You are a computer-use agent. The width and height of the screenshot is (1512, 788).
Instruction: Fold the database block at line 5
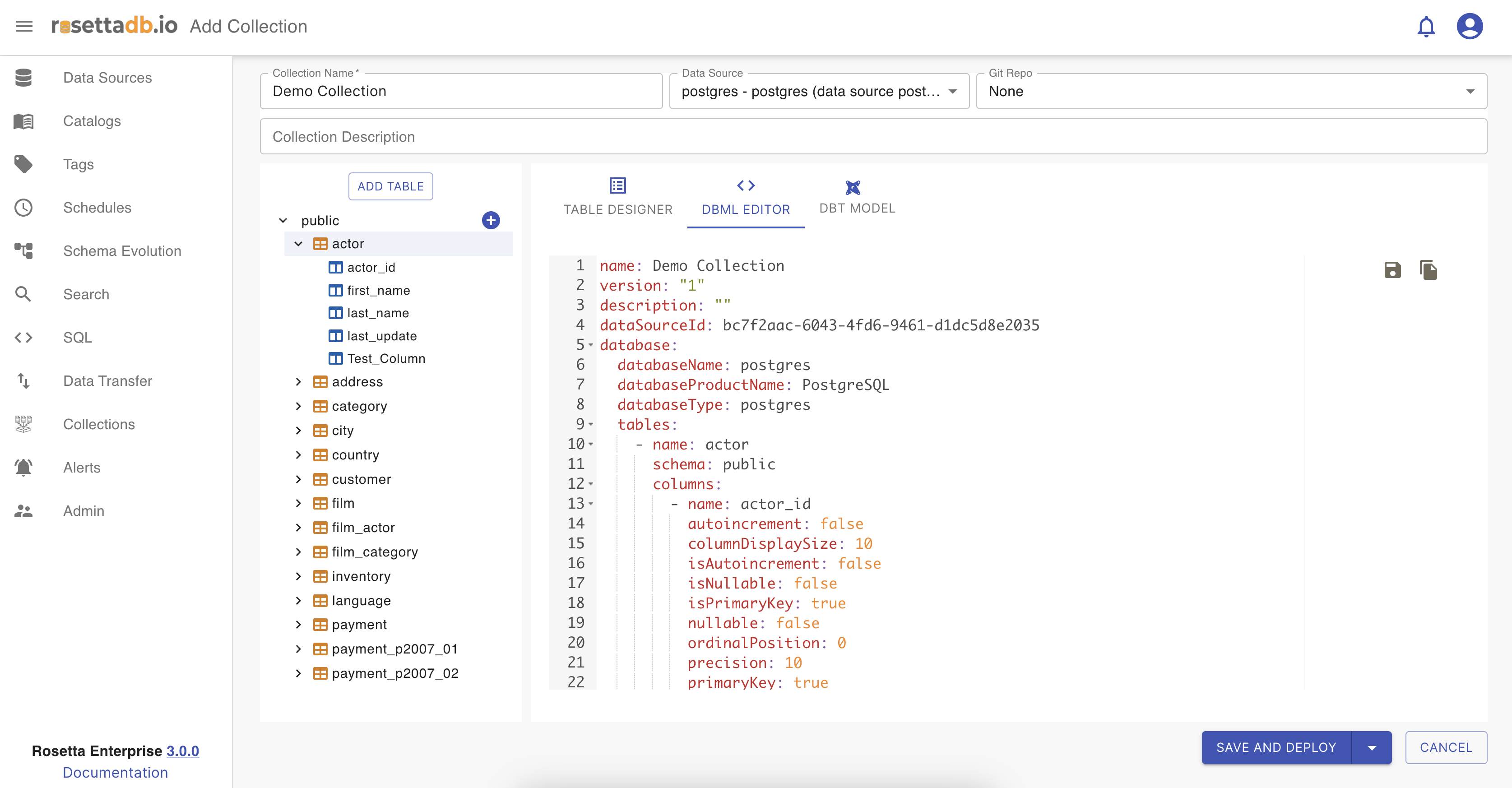[x=591, y=345]
